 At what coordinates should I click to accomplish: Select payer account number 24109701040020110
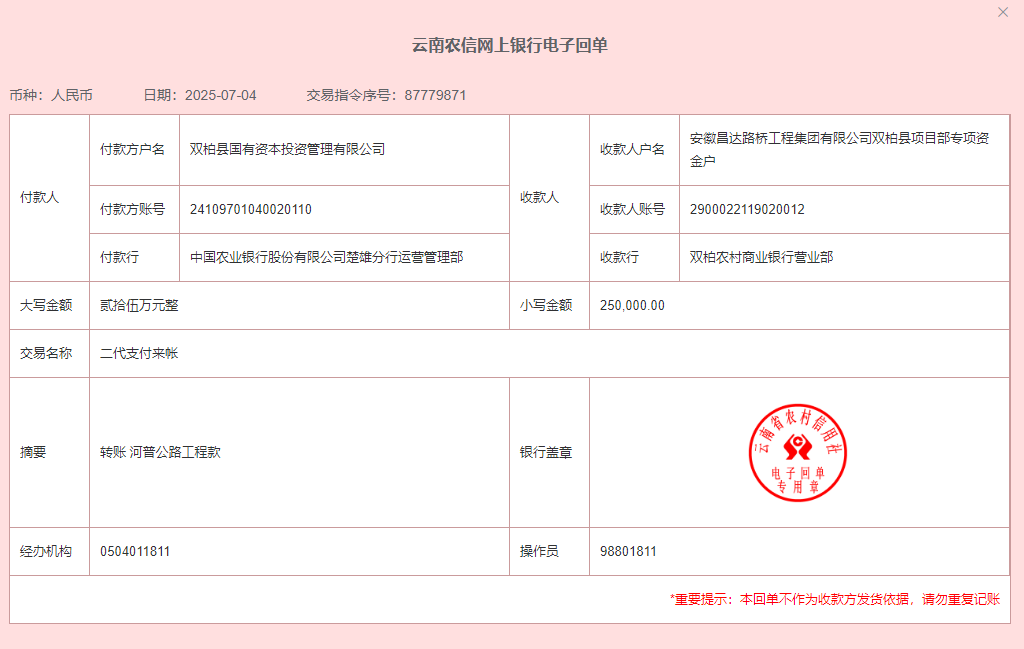coord(251,209)
